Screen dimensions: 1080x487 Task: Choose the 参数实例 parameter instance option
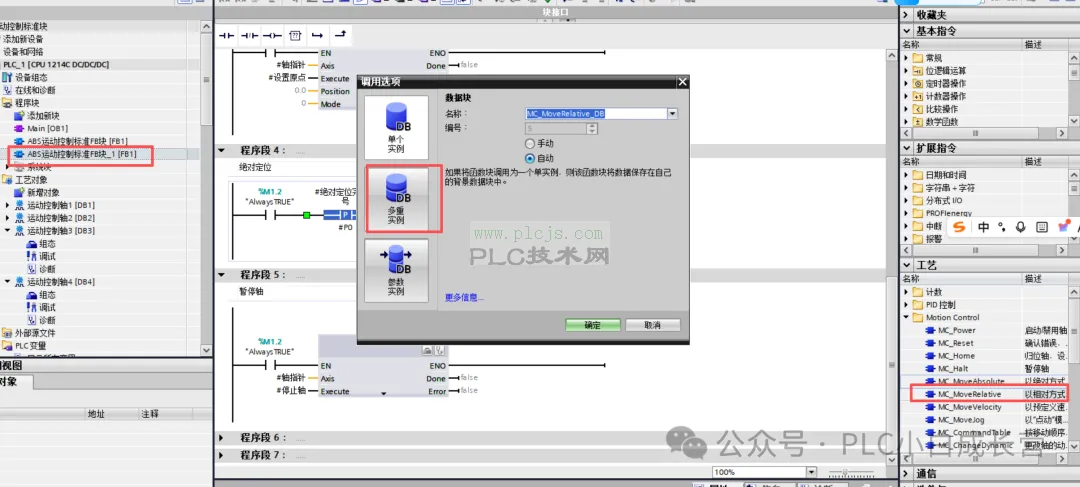point(396,269)
